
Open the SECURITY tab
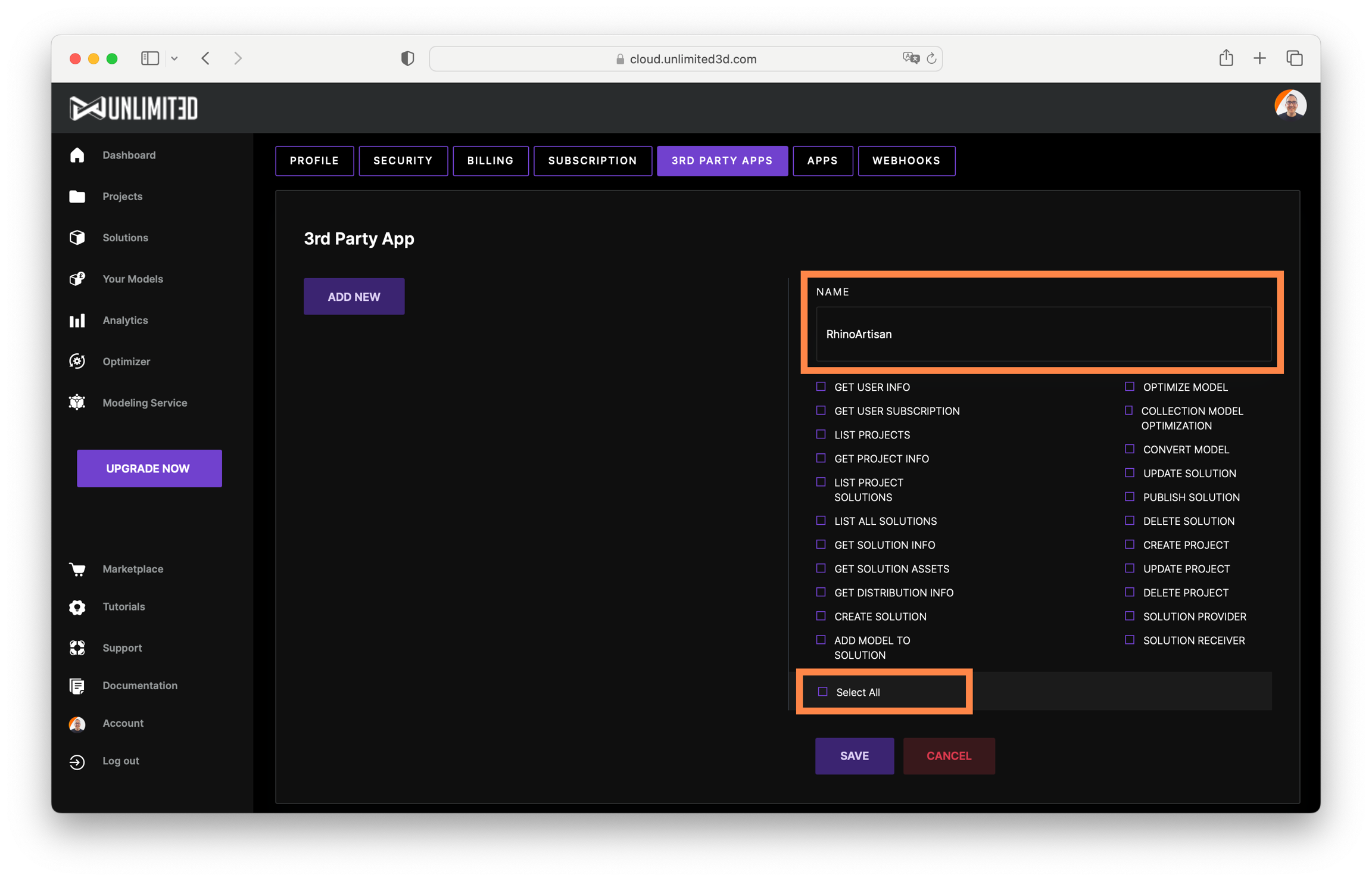[x=403, y=161]
